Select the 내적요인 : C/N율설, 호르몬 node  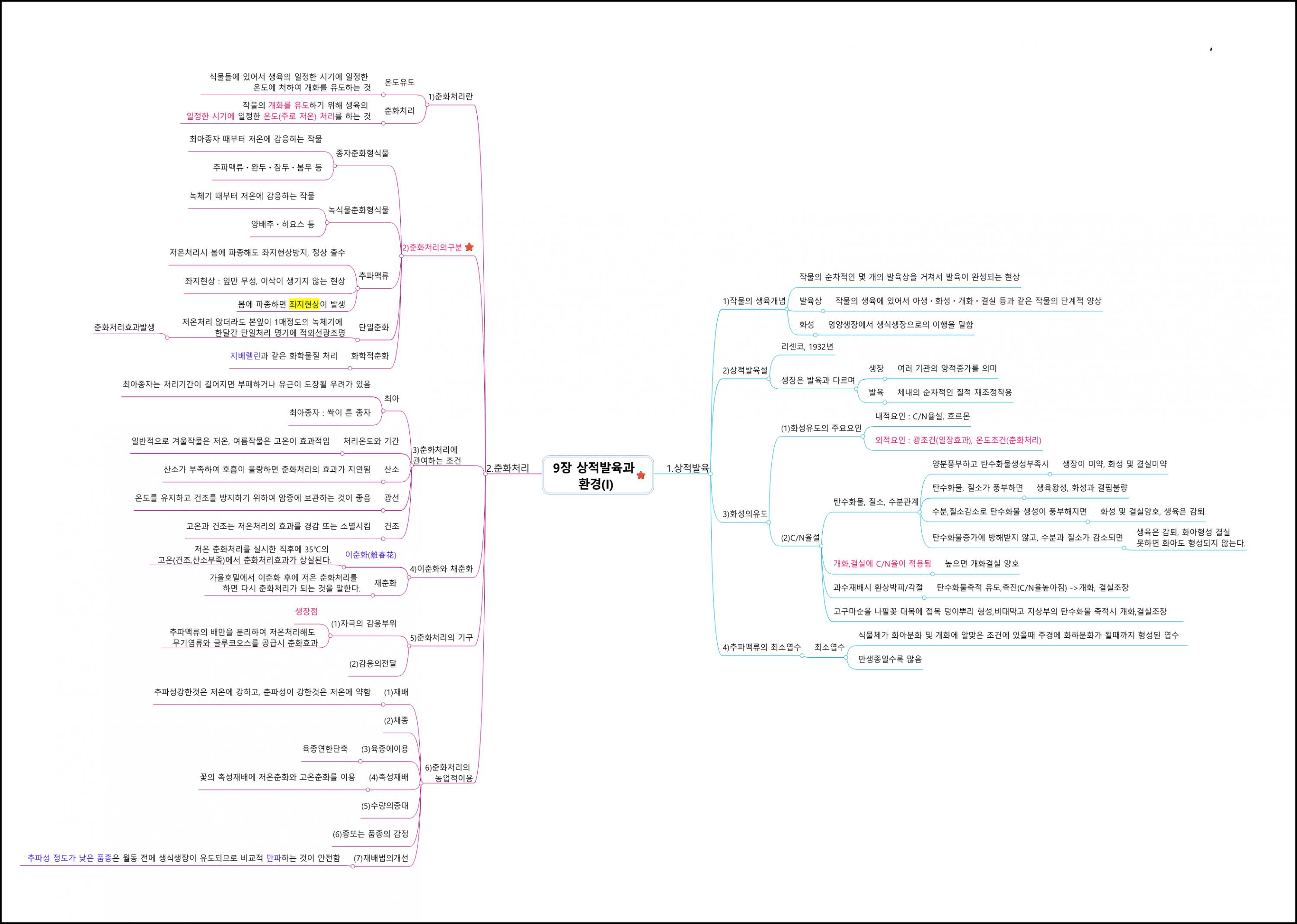point(922,416)
